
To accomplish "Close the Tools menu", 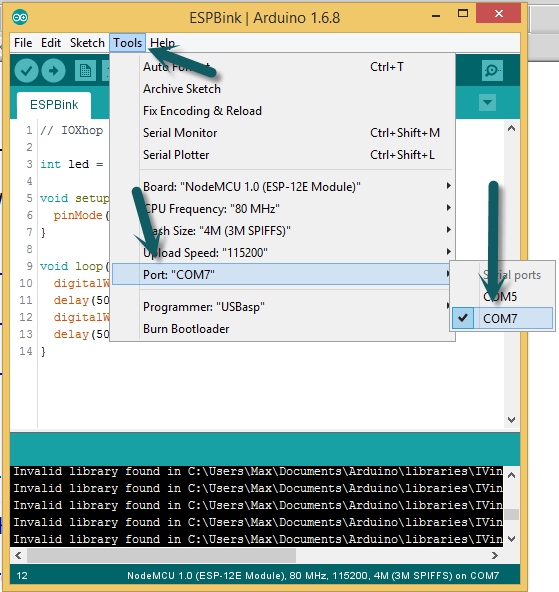I will coord(128,43).
